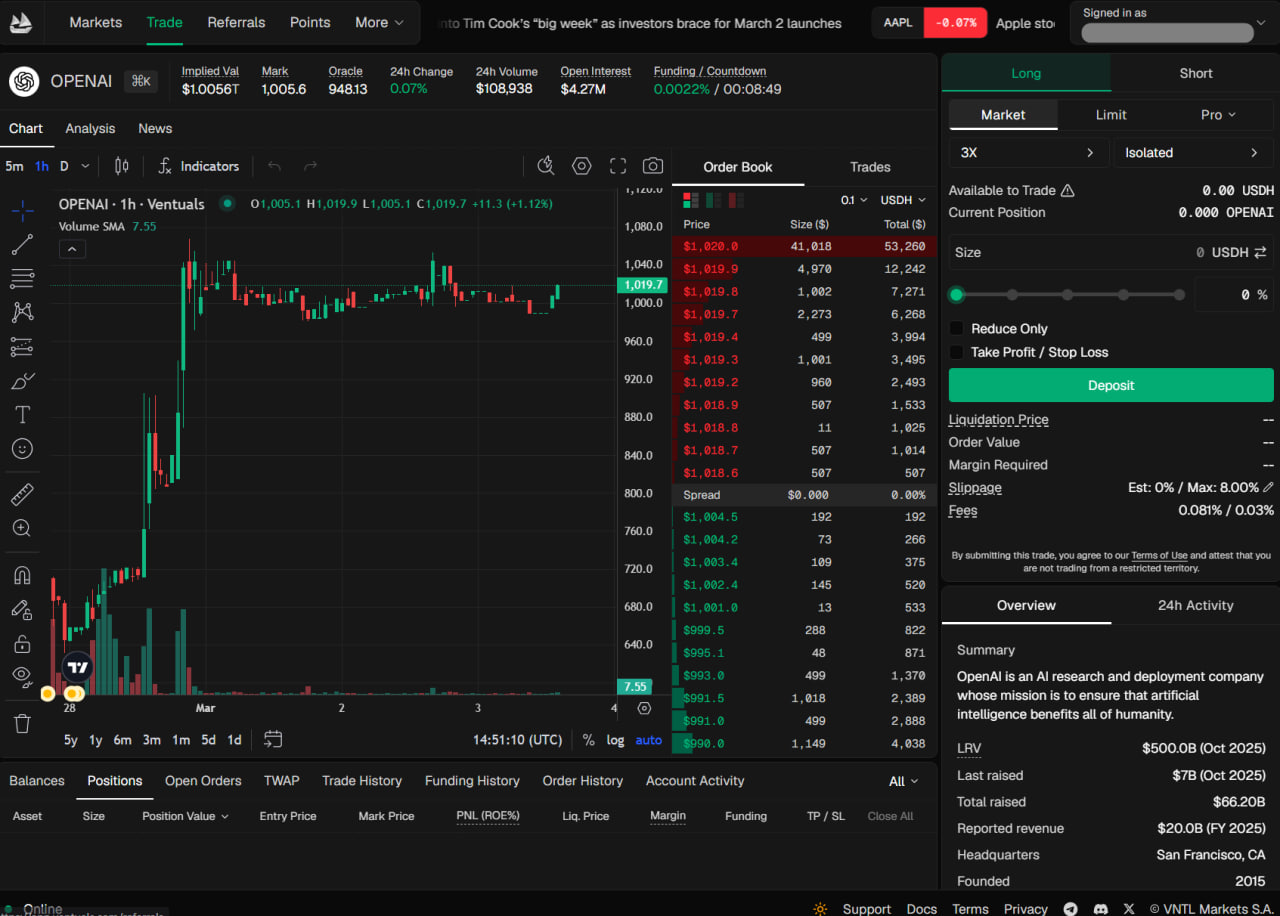Collapse the chart indicator legend
1280x916 pixels.
[x=72, y=249]
